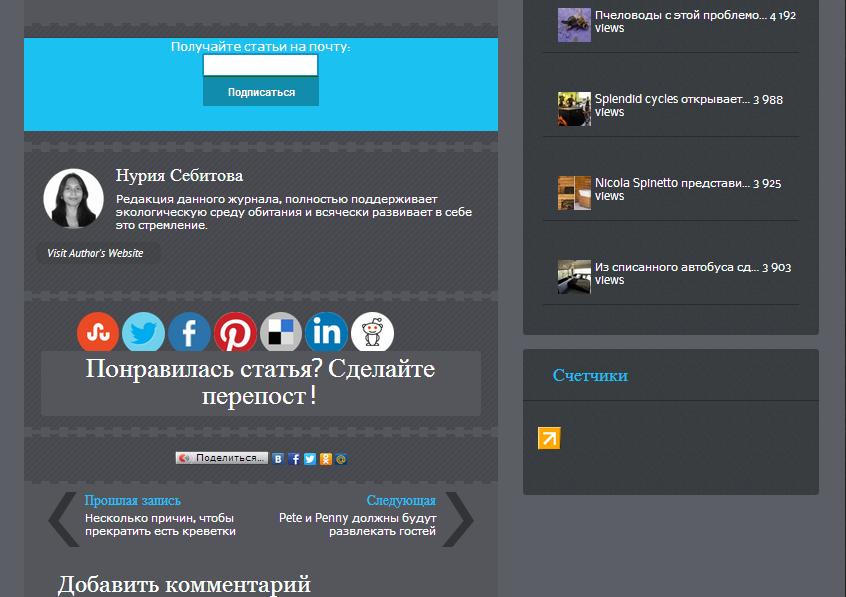
Task: Open the Nicola Spinetto post link
Action: pos(671,184)
